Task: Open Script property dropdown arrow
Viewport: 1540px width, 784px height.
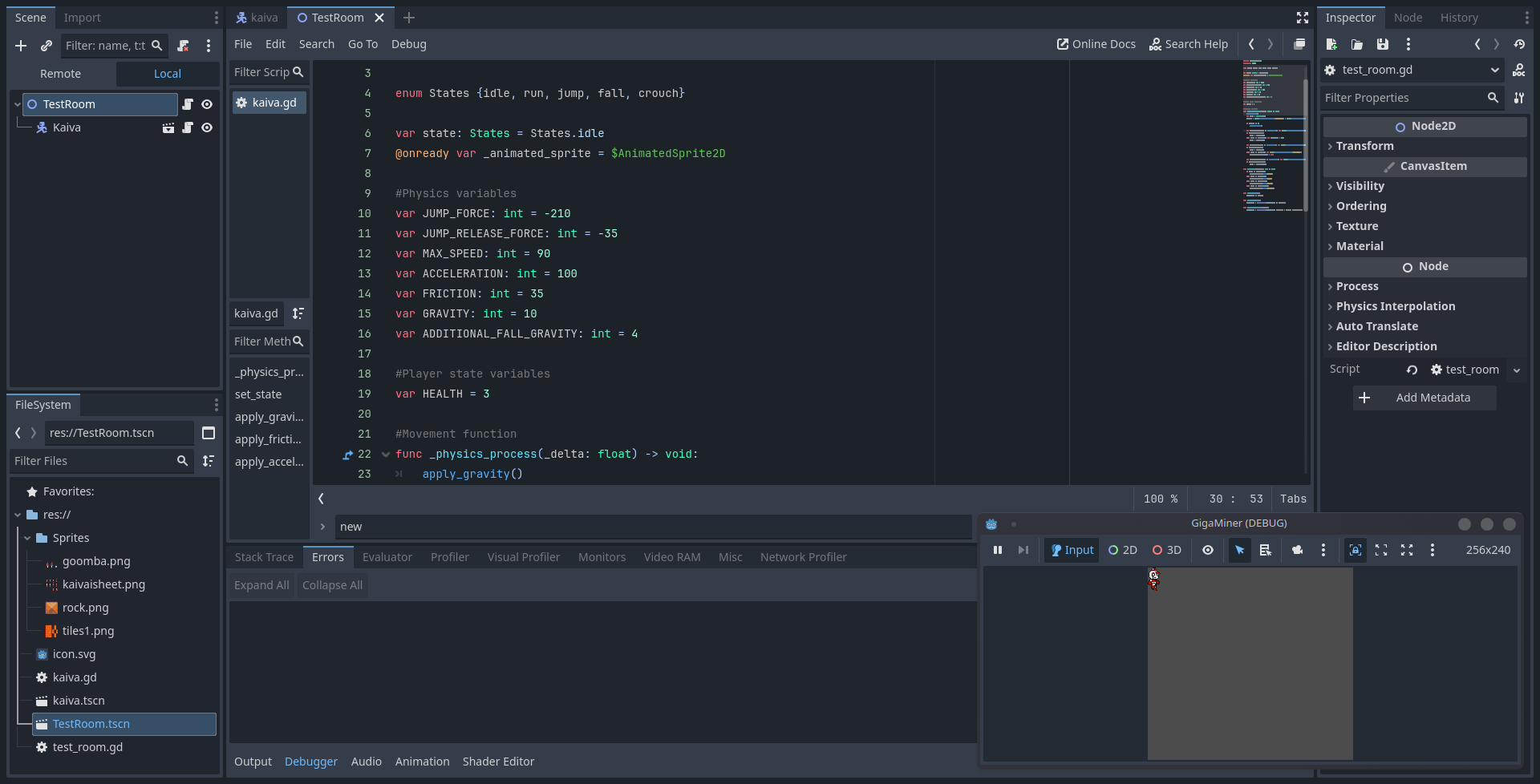Action: [x=1517, y=370]
